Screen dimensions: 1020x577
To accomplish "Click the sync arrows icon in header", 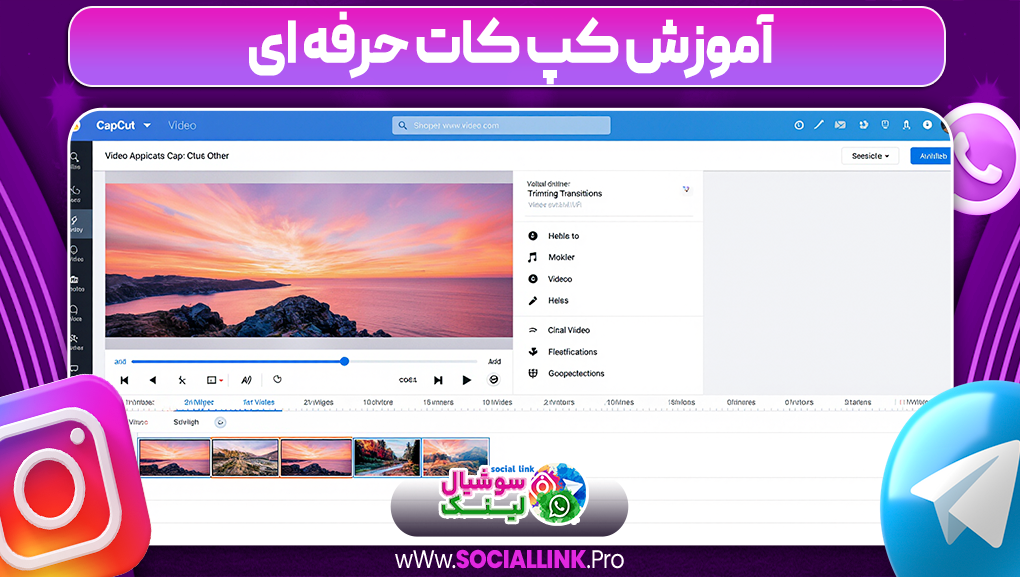I will point(863,125).
